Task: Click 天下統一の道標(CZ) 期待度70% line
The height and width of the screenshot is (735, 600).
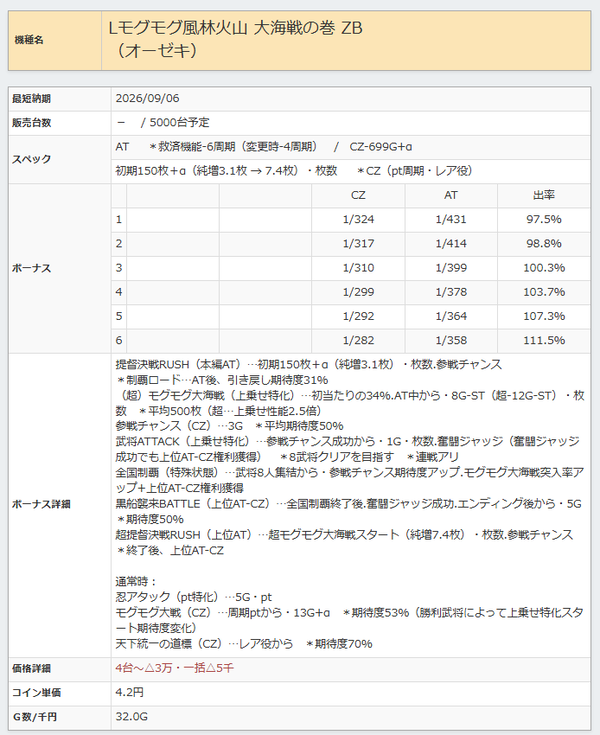Action: [244, 644]
